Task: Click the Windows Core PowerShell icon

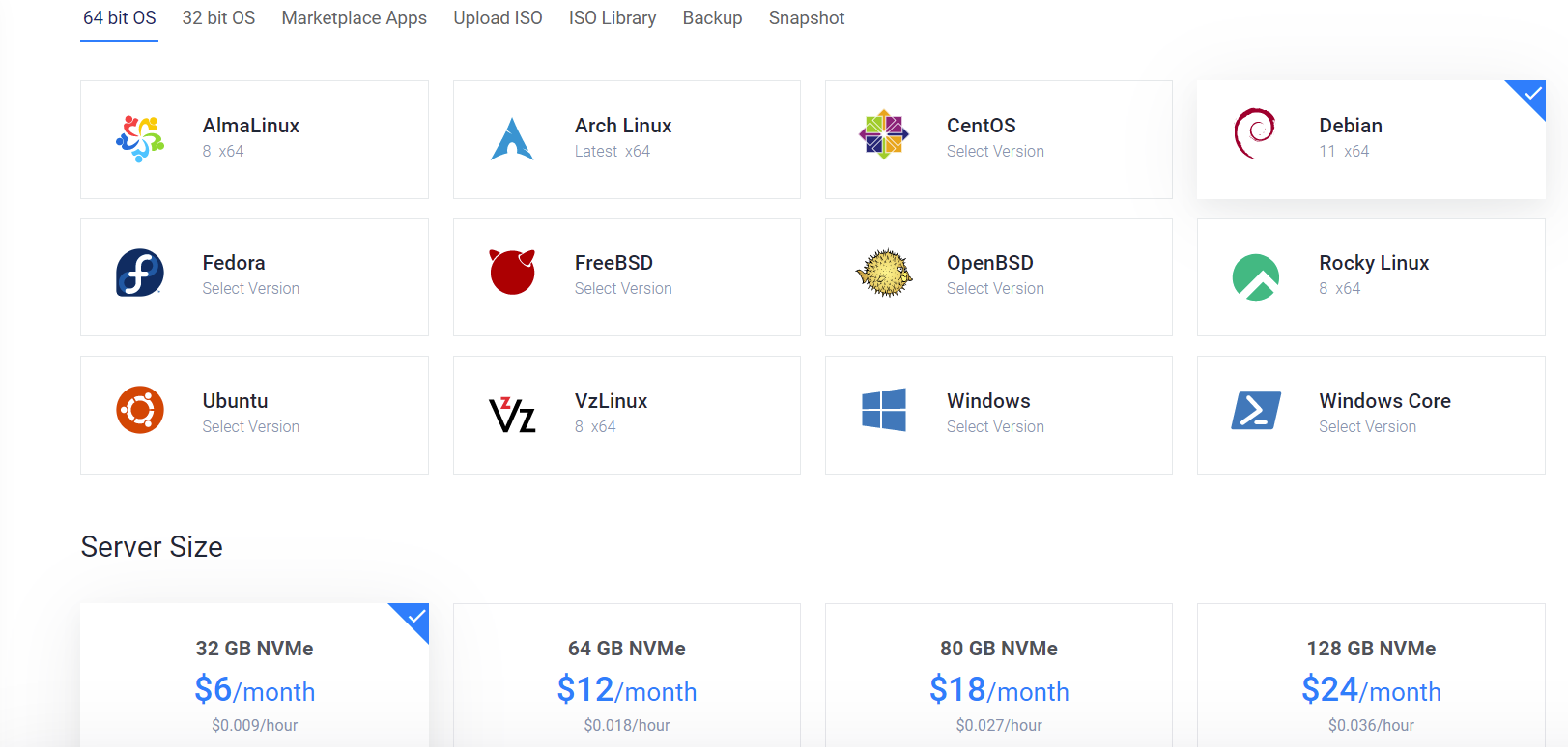Action: click(x=1256, y=410)
